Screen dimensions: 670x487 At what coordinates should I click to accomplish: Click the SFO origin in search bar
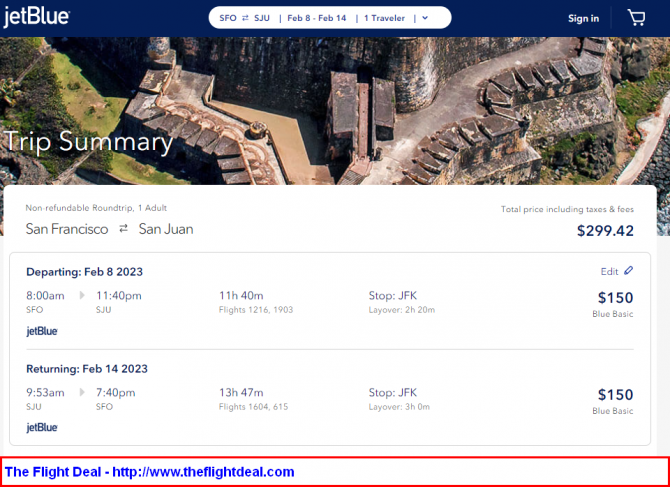[228, 18]
